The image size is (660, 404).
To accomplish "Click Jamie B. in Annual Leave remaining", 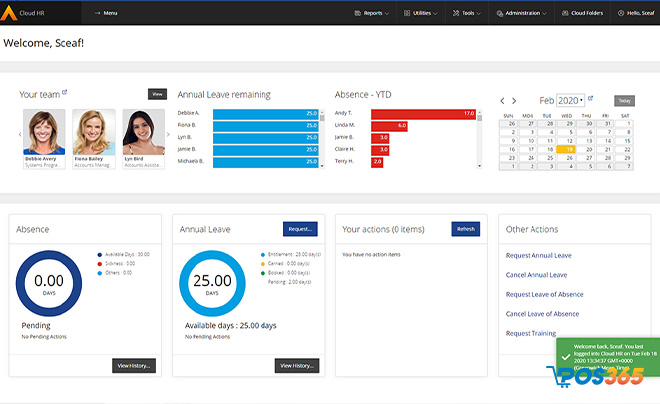I will 187,149.
